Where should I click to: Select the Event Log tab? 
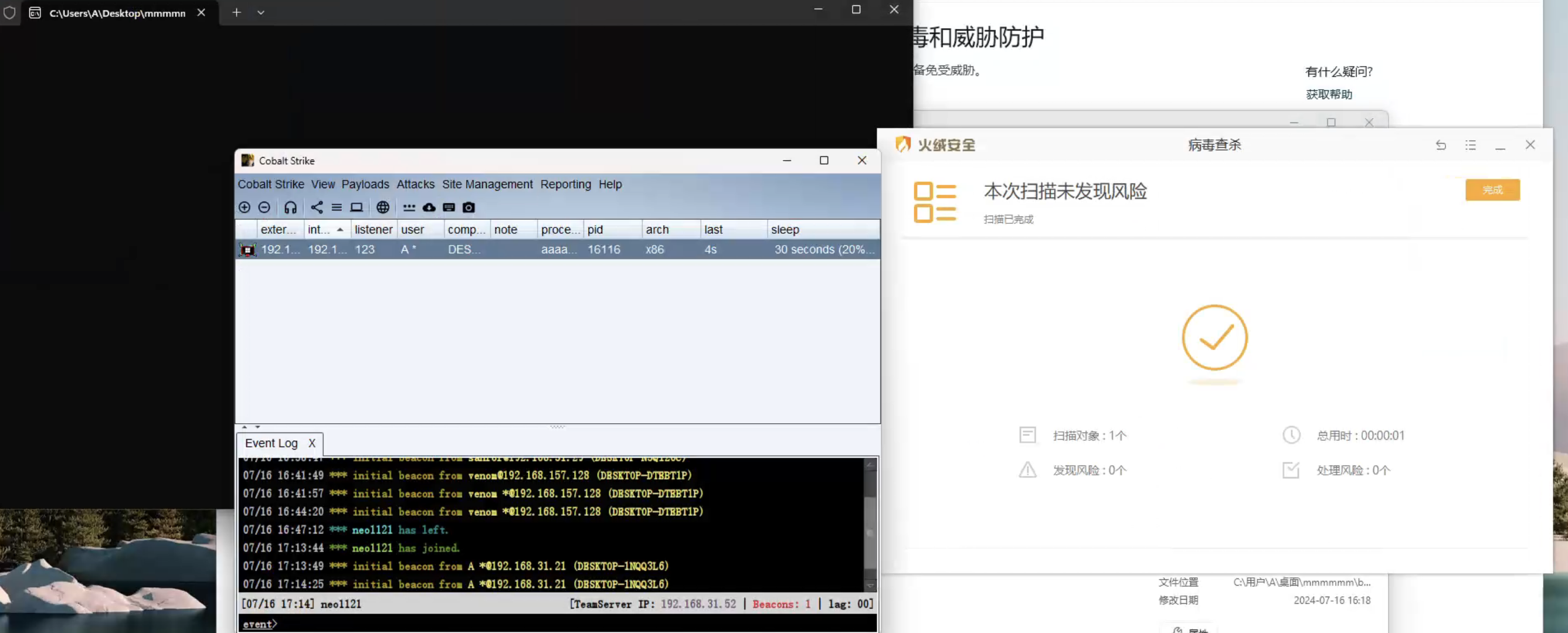[271, 444]
